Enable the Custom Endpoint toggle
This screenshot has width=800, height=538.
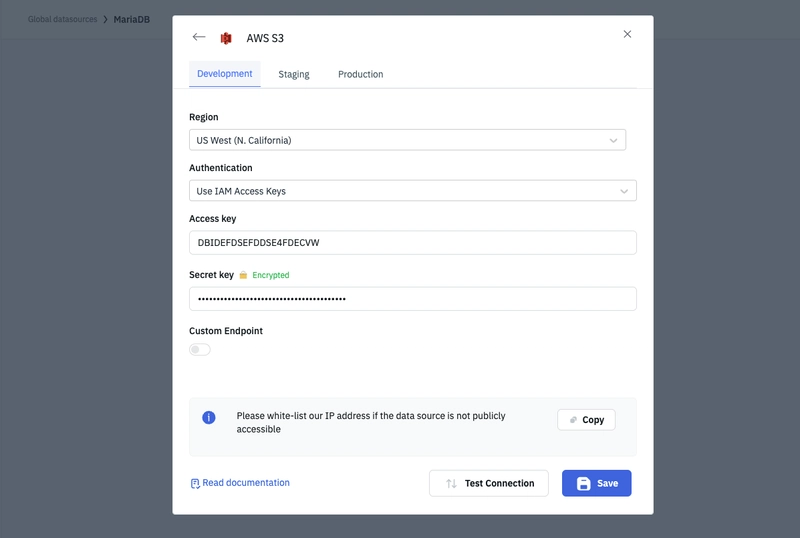click(x=199, y=350)
